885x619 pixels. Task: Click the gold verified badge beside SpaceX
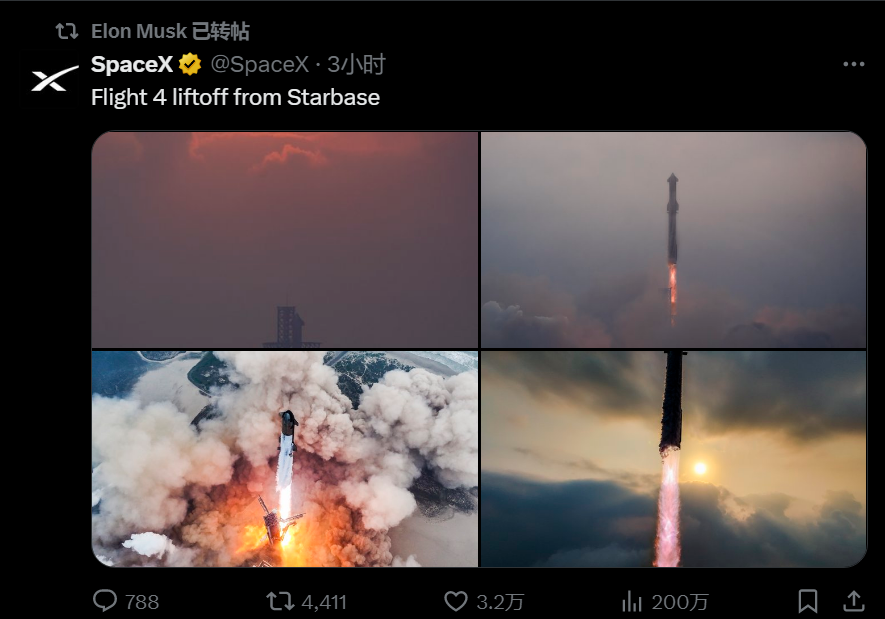click(x=190, y=65)
